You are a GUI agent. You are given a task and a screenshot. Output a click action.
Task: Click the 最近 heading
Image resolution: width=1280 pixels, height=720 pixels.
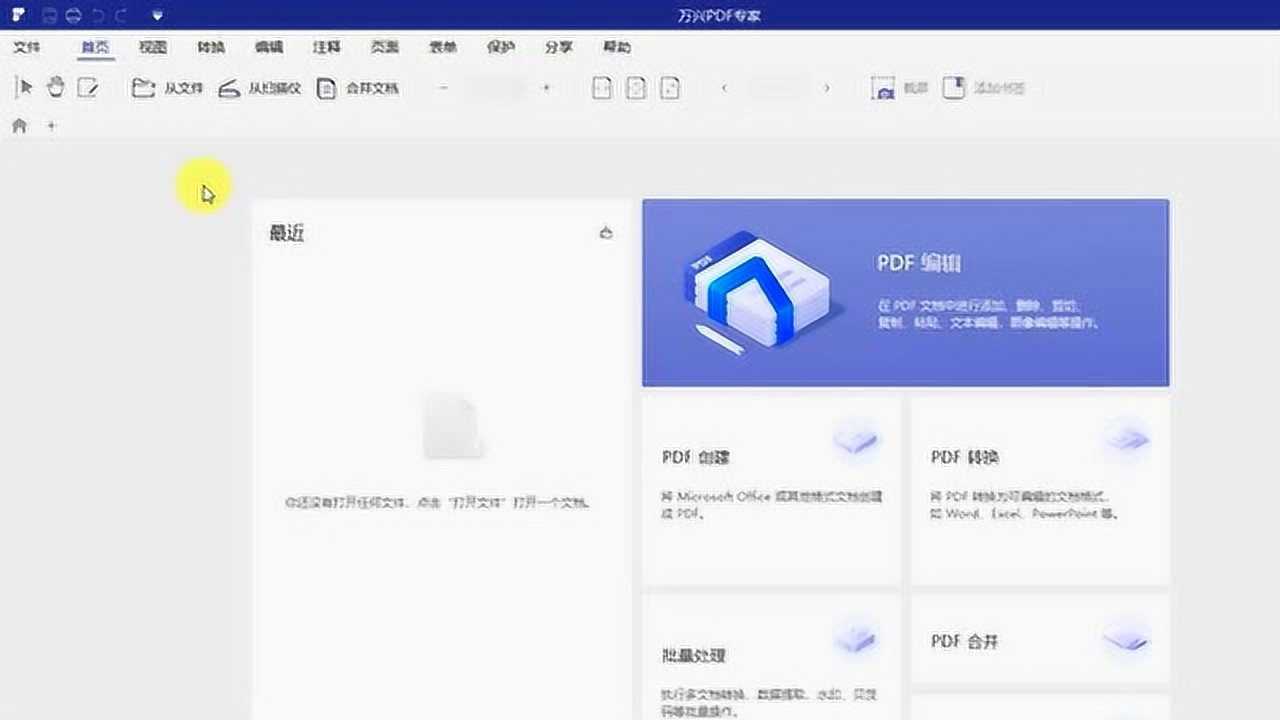pyautogui.click(x=287, y=233)
